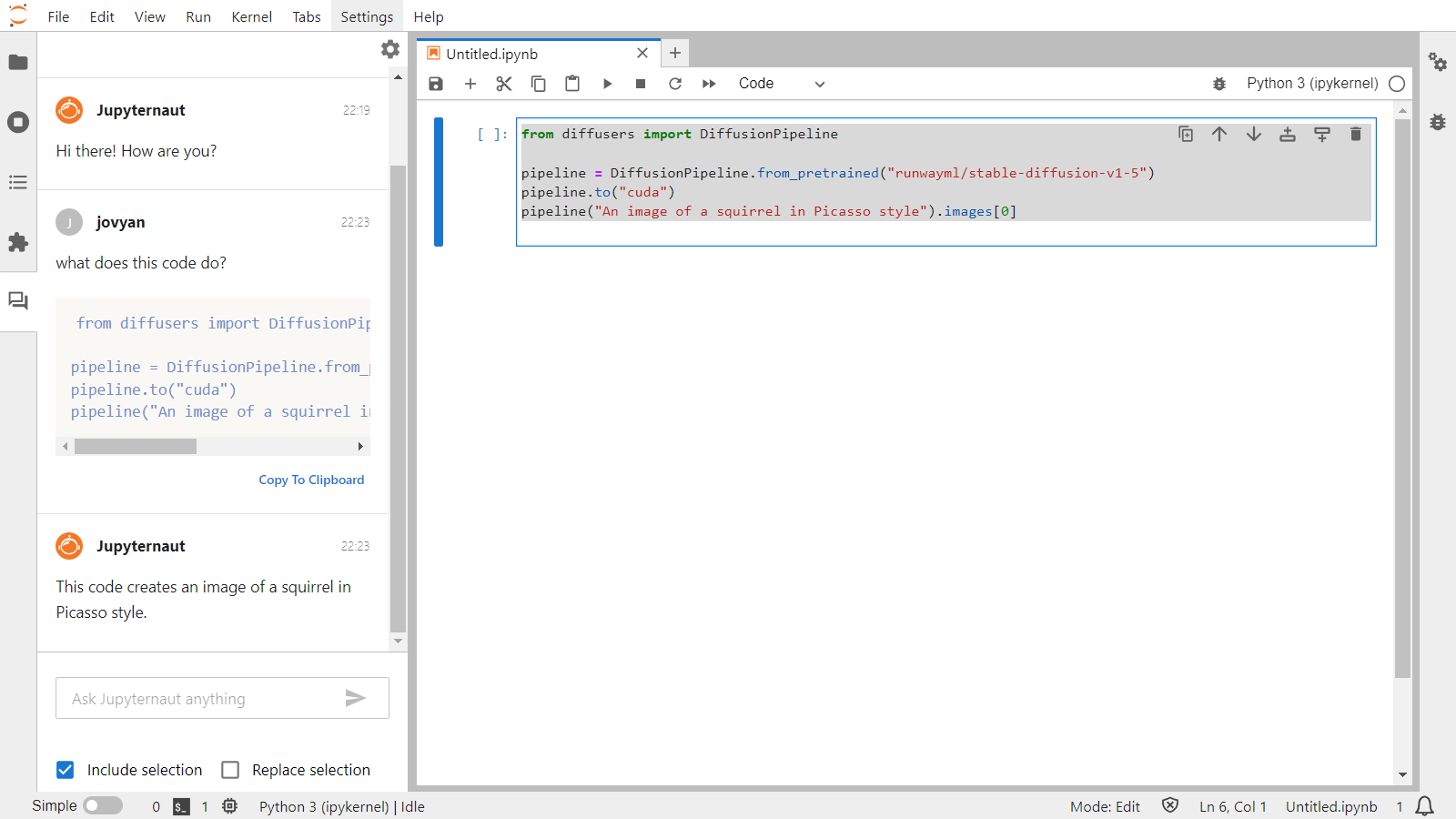
Task: Move the cell up with the arrow icon
Action: pos(1219,134)
